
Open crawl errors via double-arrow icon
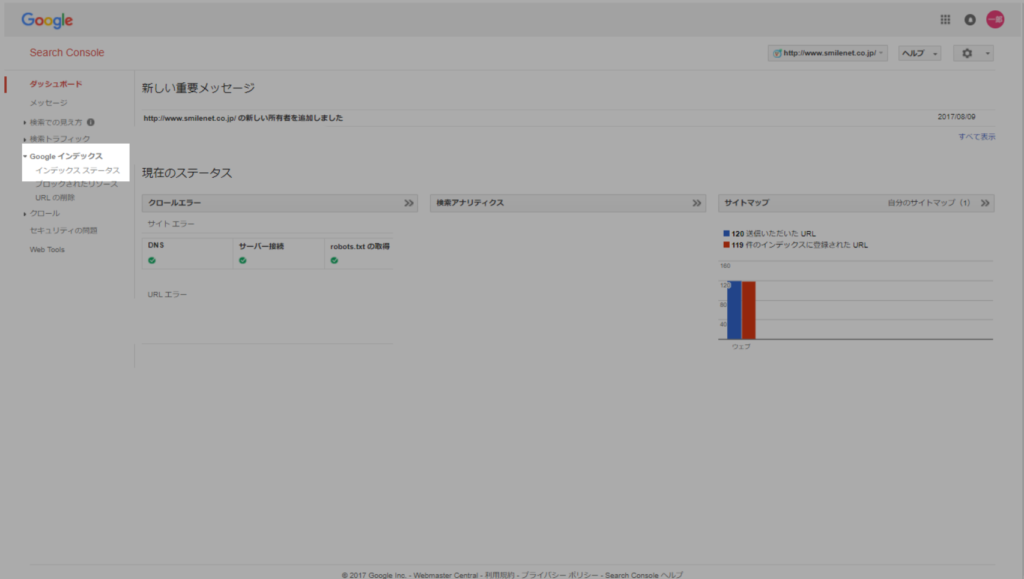click(409, 203)
